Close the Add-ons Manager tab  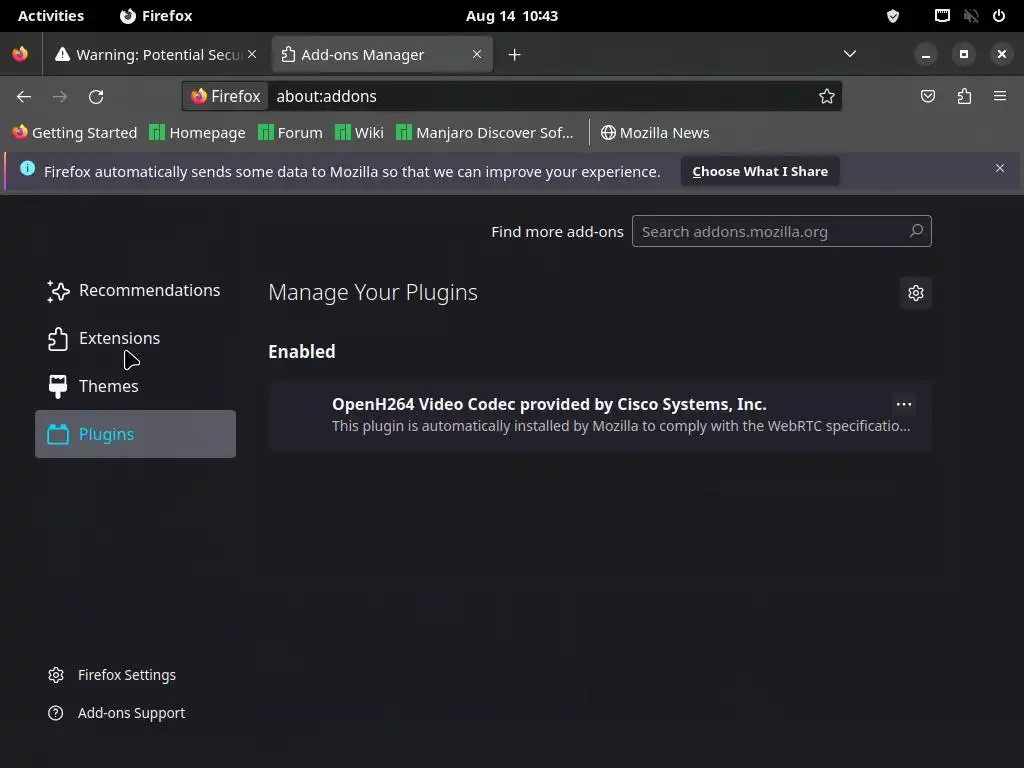click(477, 54)
